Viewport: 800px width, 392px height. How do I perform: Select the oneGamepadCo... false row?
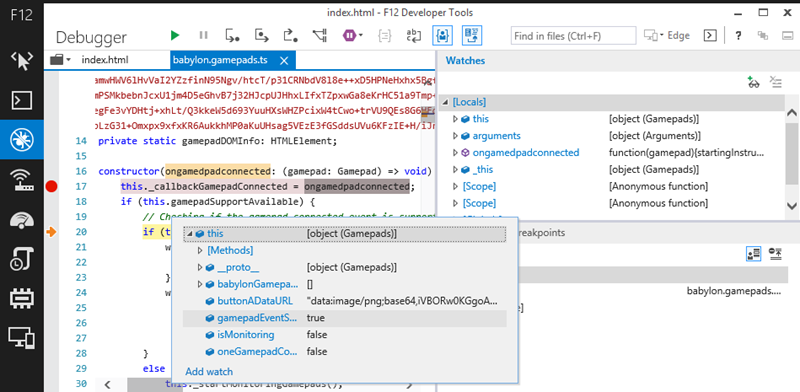344,352
